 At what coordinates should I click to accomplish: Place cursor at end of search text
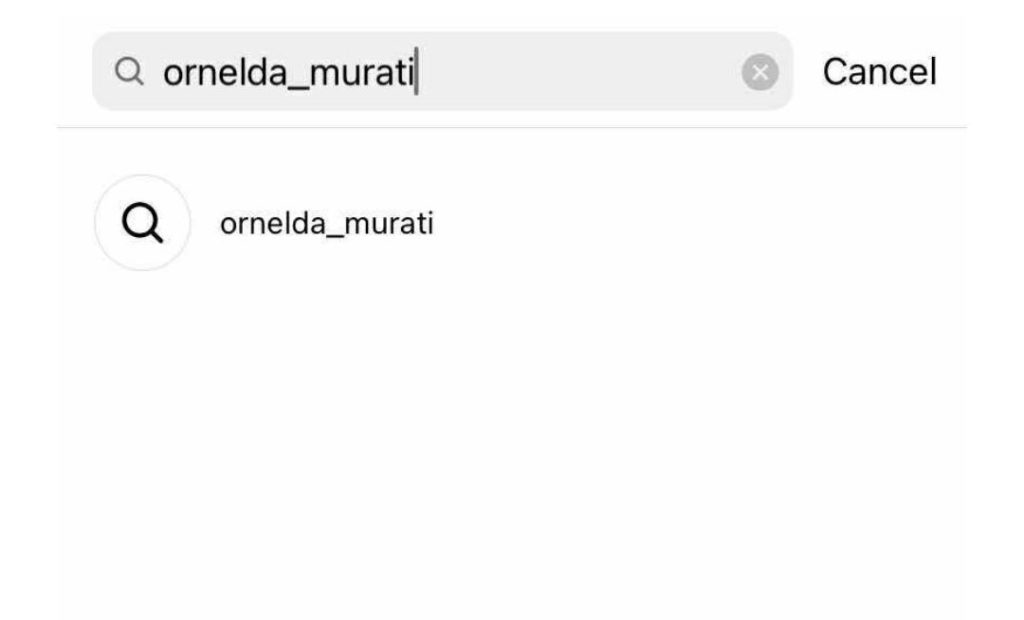click(x=416, y=72)
